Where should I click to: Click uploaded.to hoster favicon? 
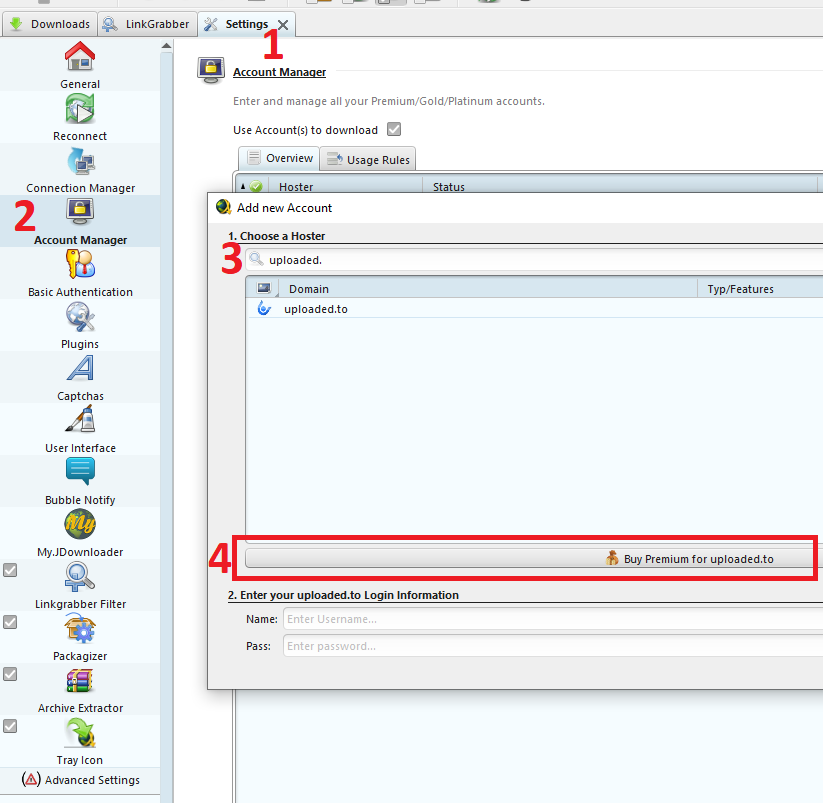(x=264, y=309)
